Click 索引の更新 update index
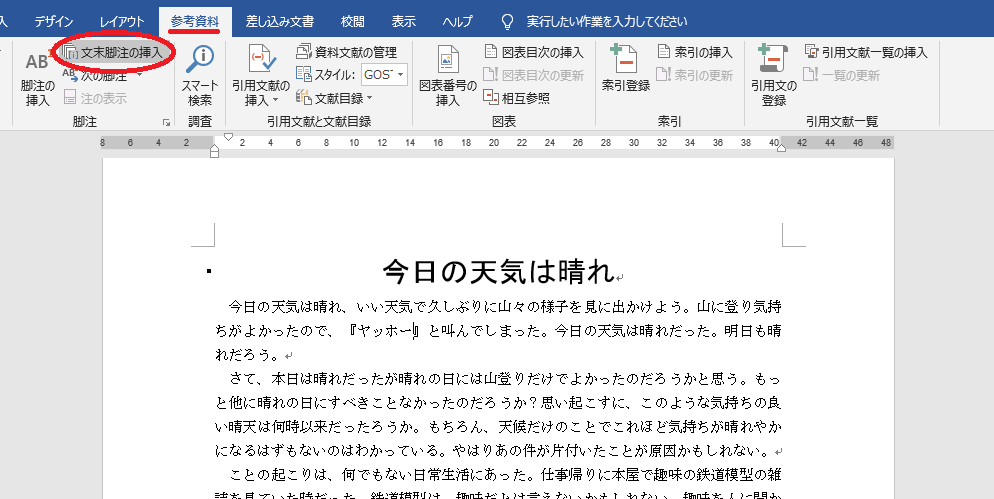 pos(695,75)
